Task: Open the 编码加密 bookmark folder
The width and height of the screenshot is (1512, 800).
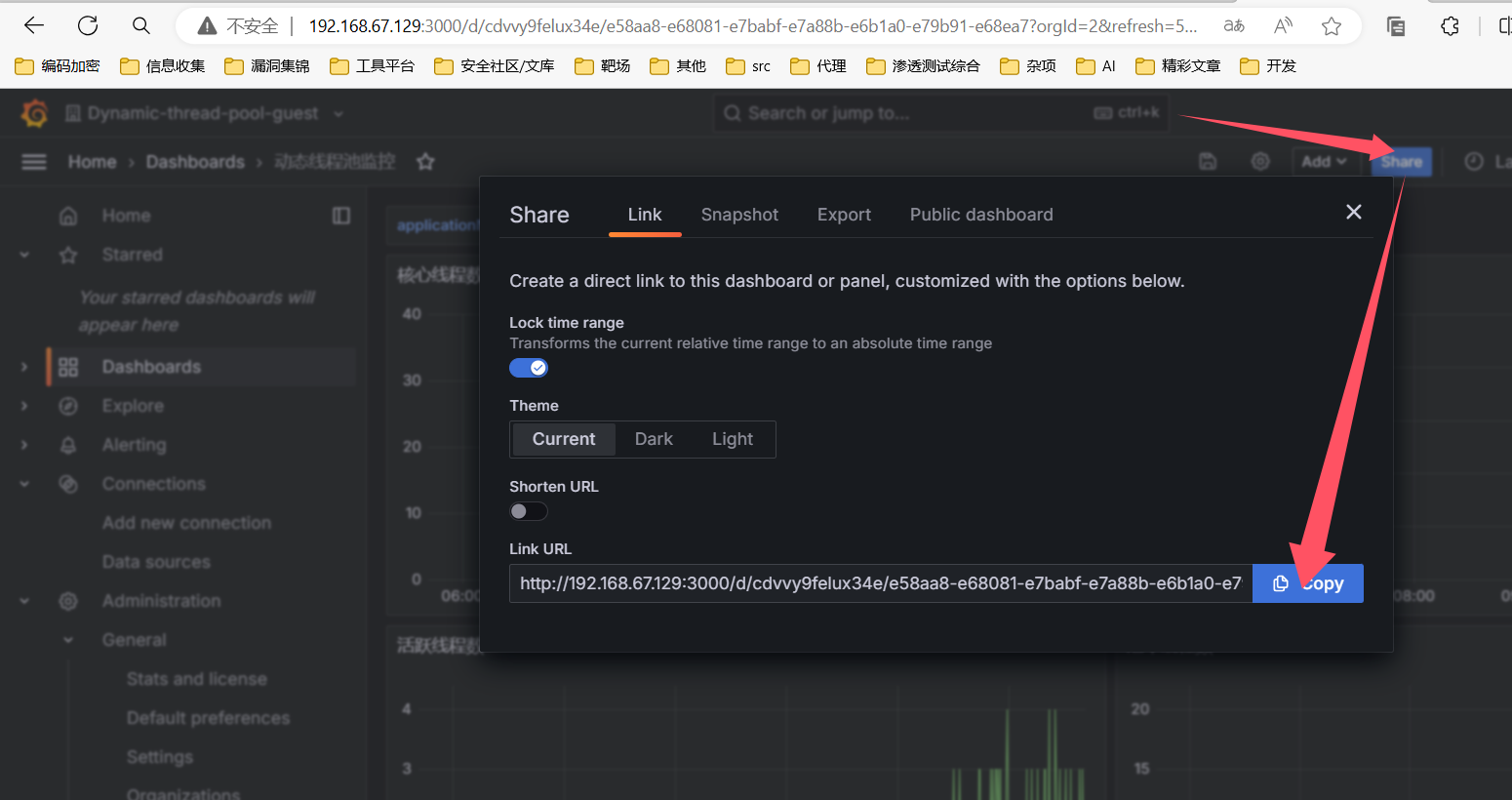Action: pyautogui.click(x=59, y=66)
